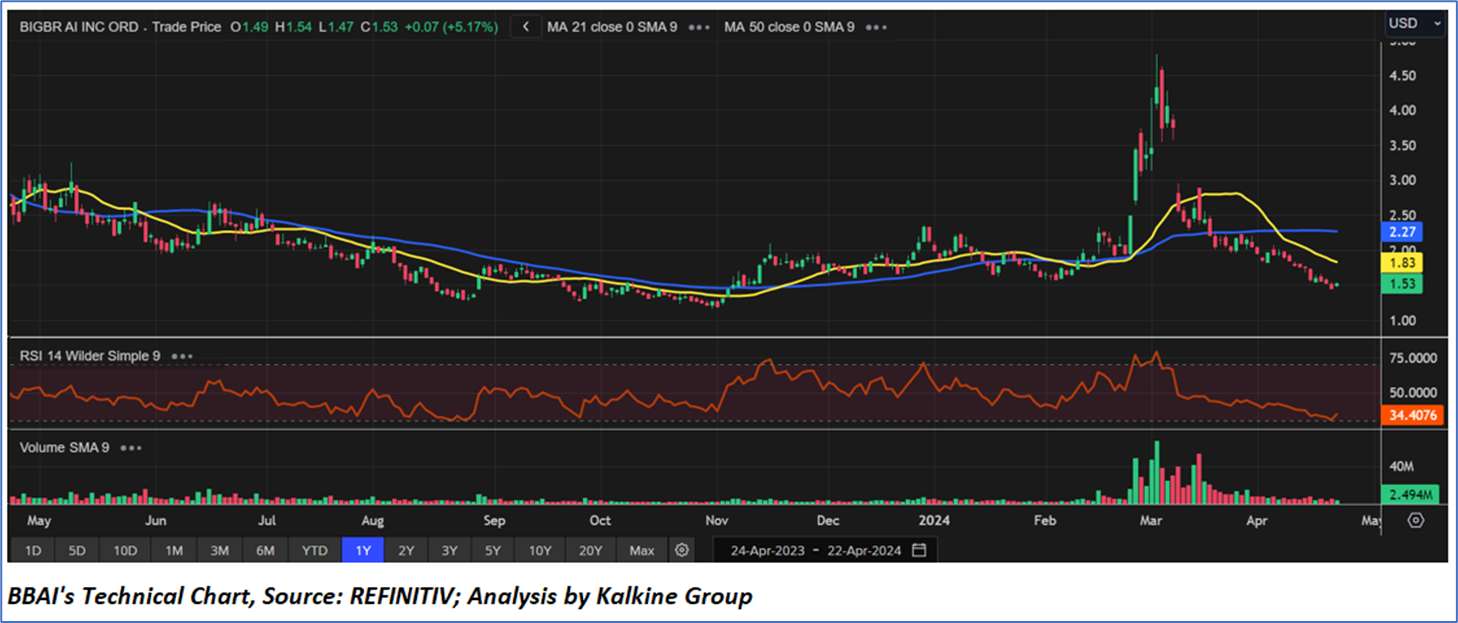Switch to the 5Y range
Screen dimensions: 1458x623
495,550
